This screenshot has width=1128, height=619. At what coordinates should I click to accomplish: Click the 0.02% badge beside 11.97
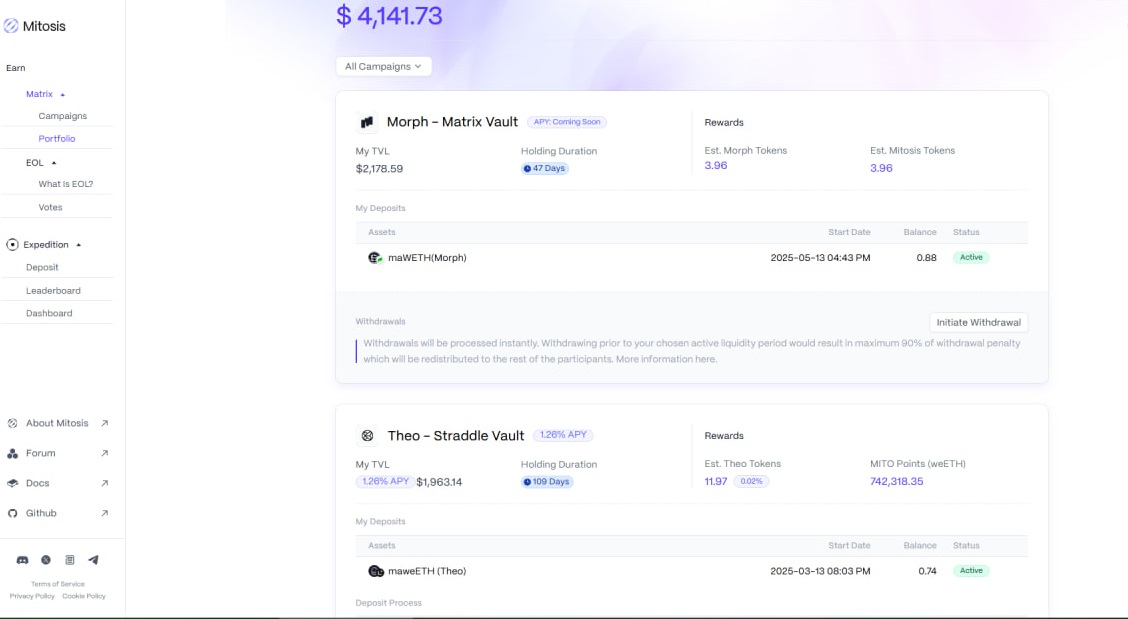click(751, 482)
